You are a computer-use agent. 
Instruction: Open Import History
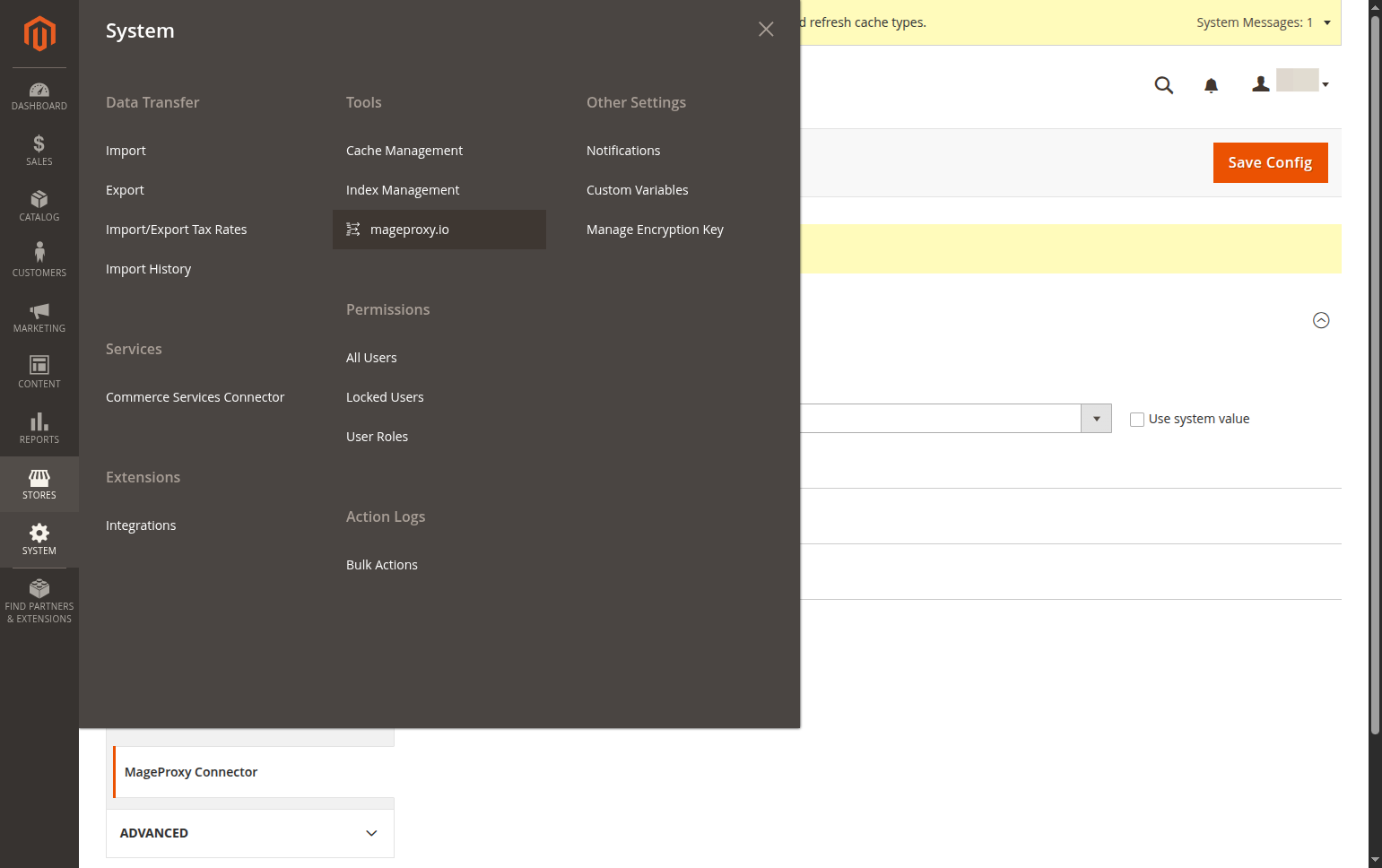pos(149,269)
